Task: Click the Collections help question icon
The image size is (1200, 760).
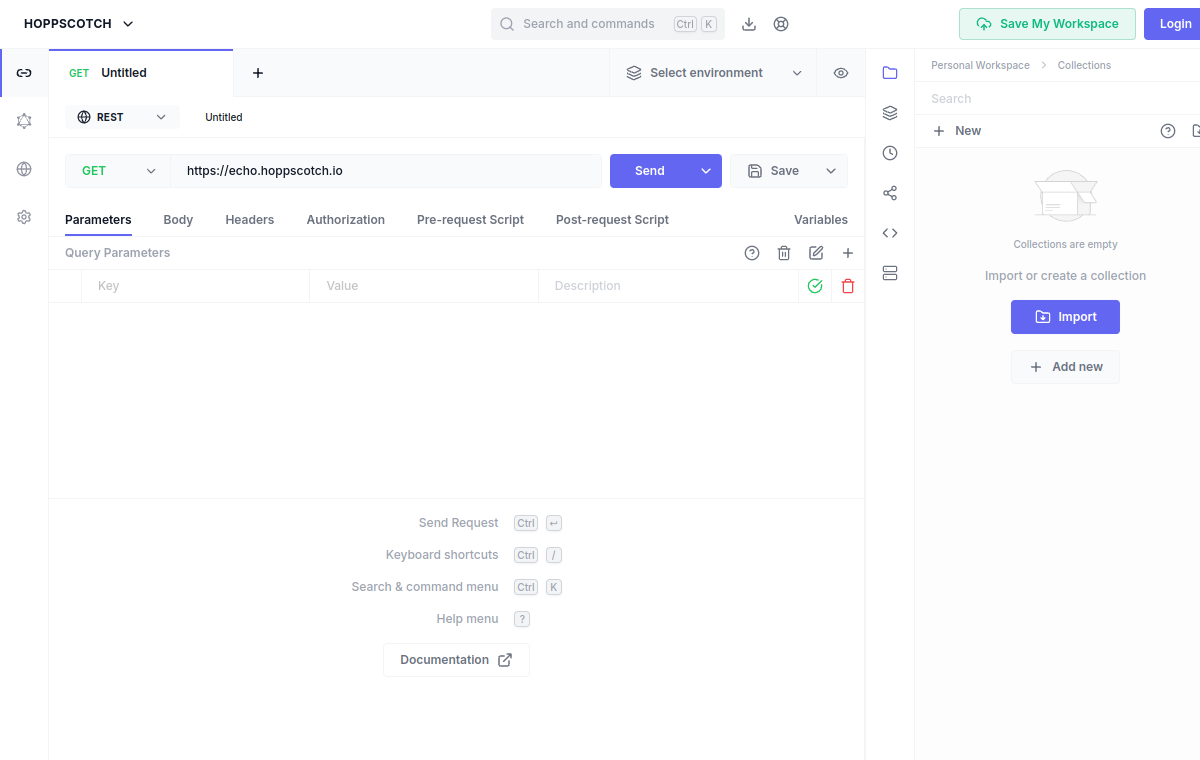Action: [x=1168, y=131]
